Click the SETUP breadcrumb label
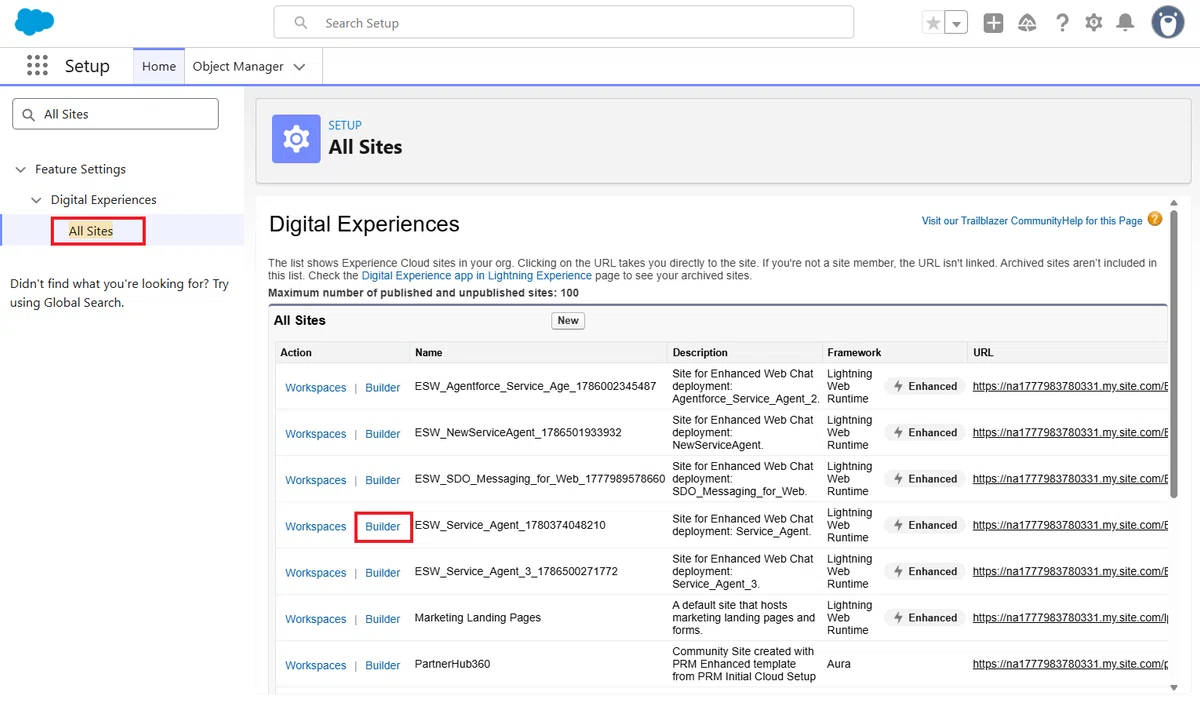The image size is (1200, 703). click(x=345, y=125)
